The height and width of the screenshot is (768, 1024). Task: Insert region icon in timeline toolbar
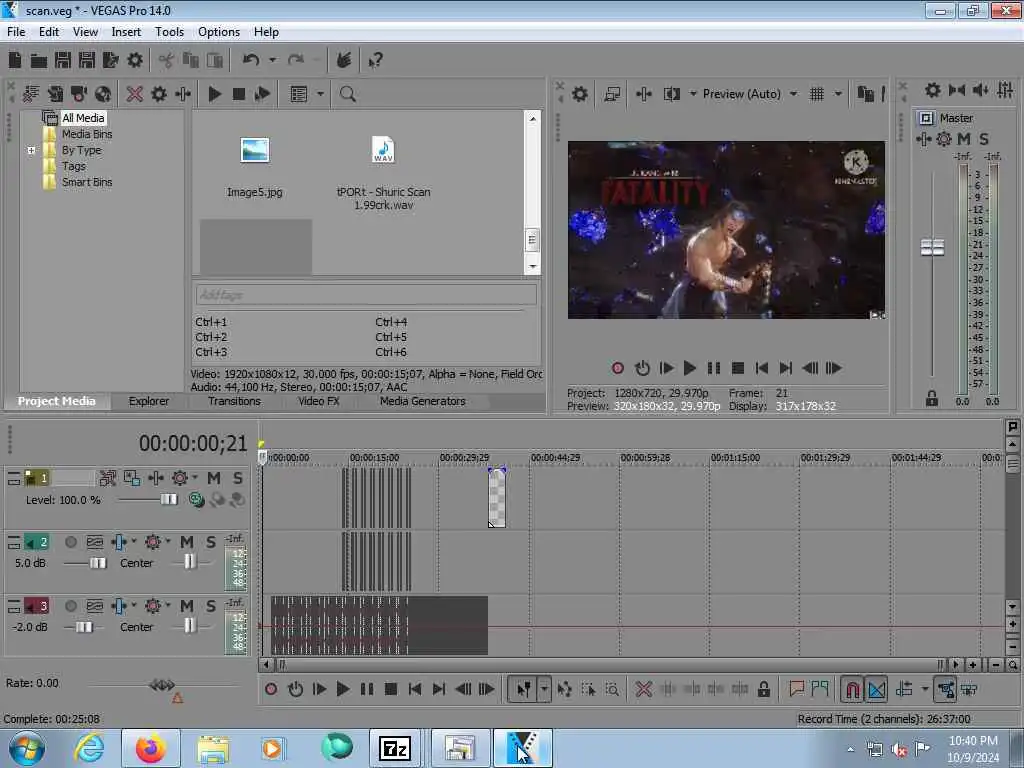(x=820, y=689)
